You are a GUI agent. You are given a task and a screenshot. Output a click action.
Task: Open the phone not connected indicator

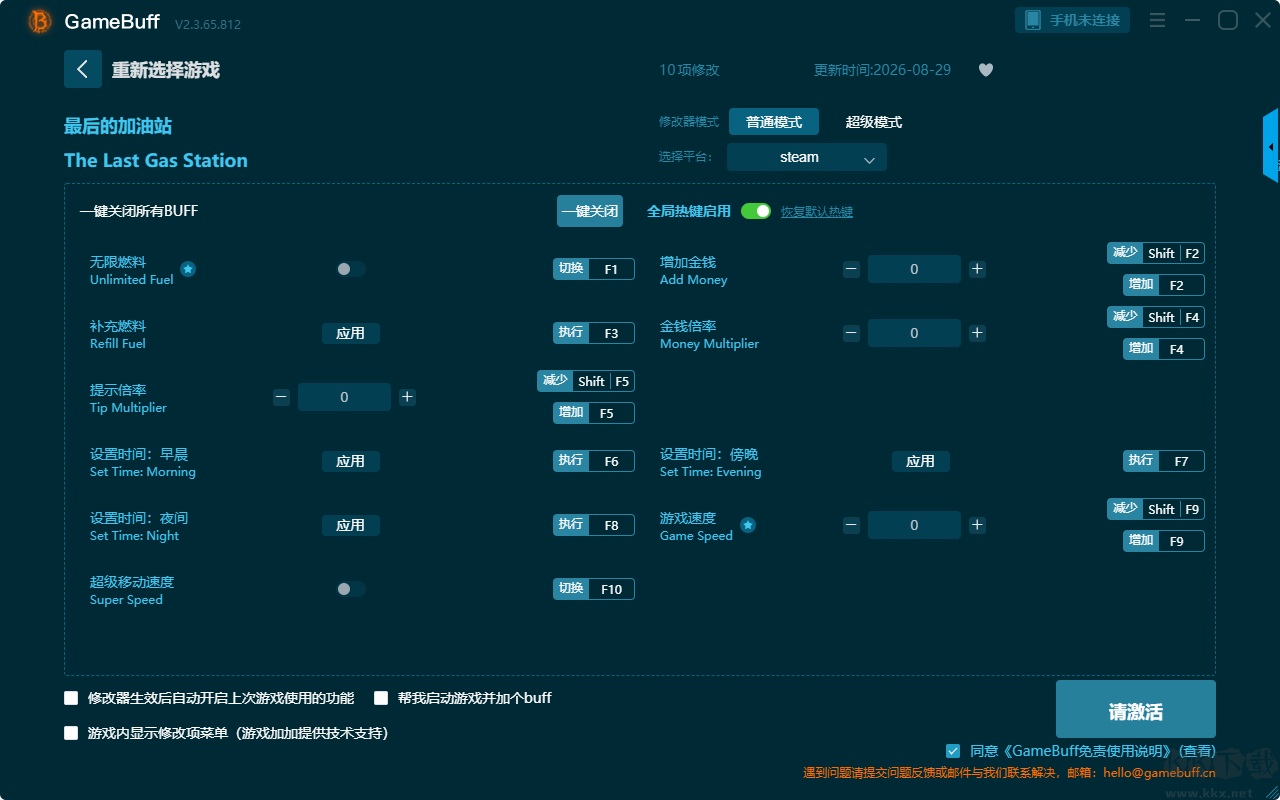[1073, 20]
